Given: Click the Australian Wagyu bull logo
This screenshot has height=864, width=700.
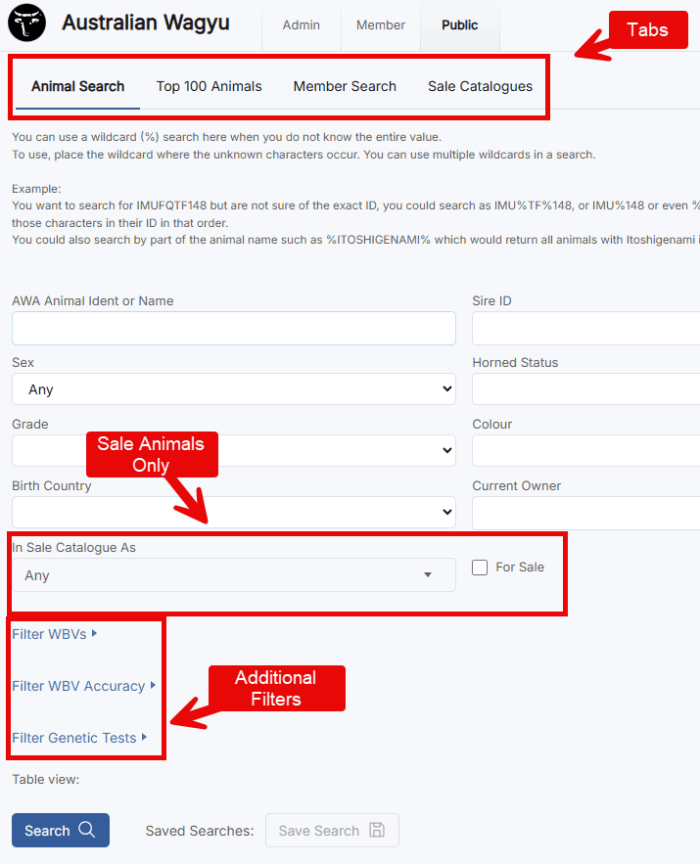Looking at the screenshot, I should point(26,23).
